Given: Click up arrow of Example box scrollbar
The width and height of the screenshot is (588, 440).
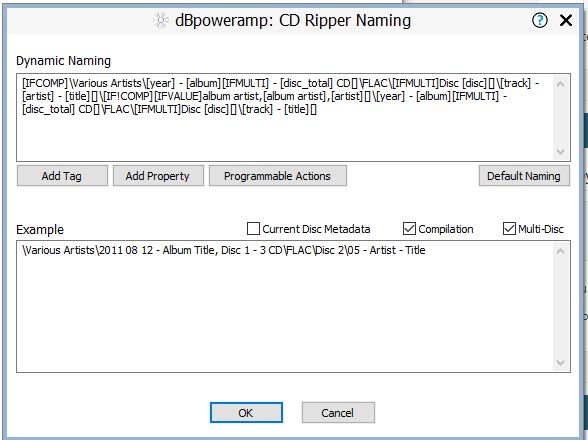Looking at the screenshot, I should pyautogui.click(x=560, y=251).
